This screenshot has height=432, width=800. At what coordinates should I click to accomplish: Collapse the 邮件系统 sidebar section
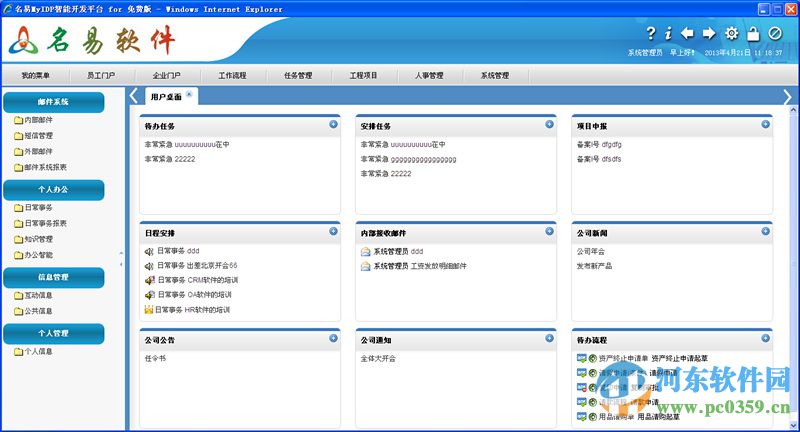pyautogui.click(x=54, y=102)
